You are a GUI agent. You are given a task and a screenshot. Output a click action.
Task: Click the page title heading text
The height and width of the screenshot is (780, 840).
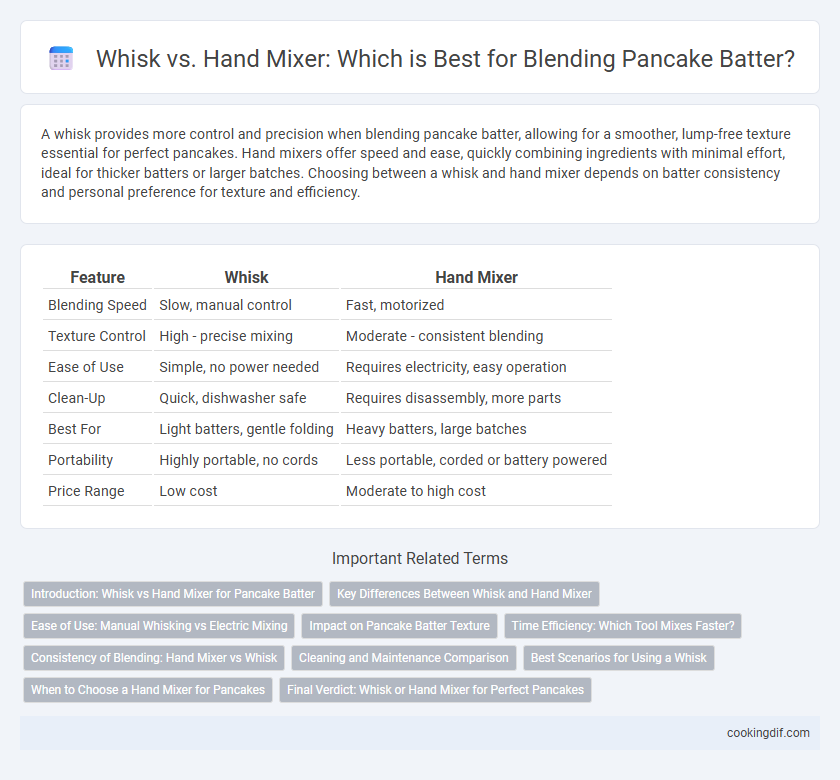[445, 58]
